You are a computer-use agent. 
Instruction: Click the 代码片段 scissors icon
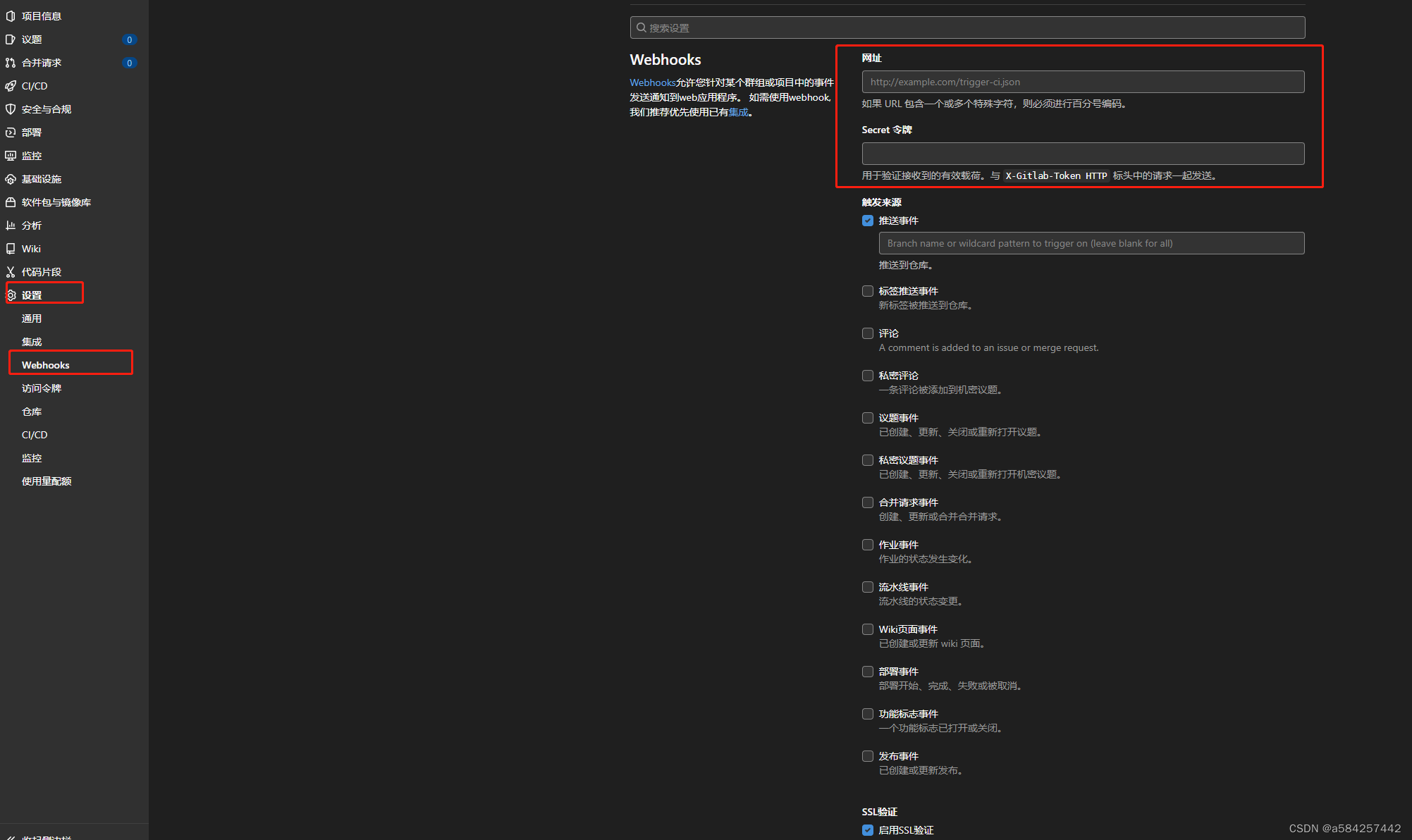tap(11, 272)
